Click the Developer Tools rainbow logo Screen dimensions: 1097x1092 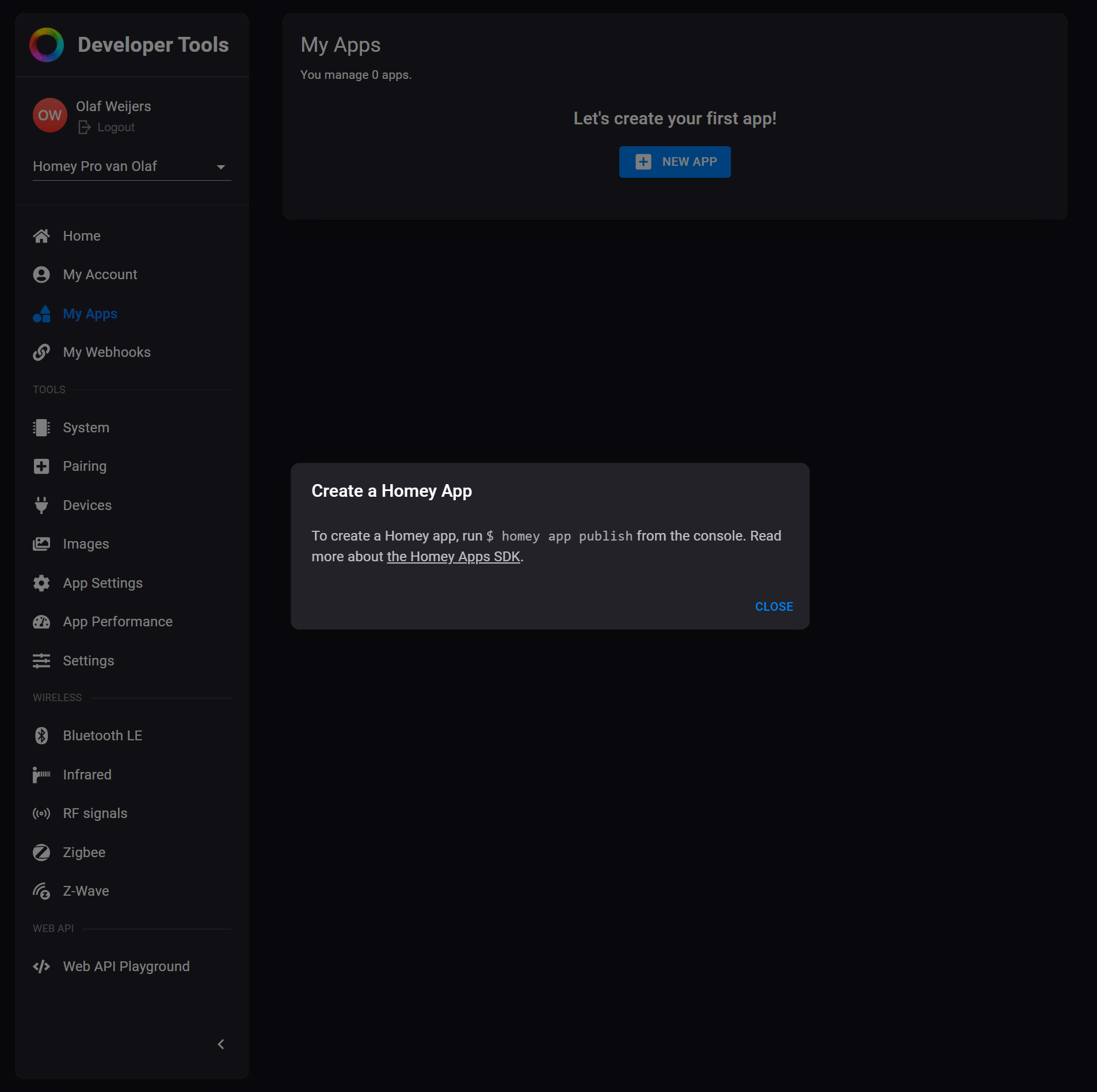tap(47, 45)
